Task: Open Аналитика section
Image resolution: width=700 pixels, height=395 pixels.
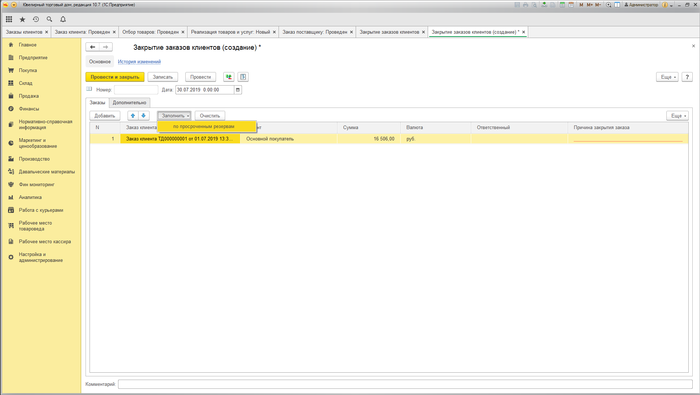Action: pyautogui.click(x=30, y=197)
